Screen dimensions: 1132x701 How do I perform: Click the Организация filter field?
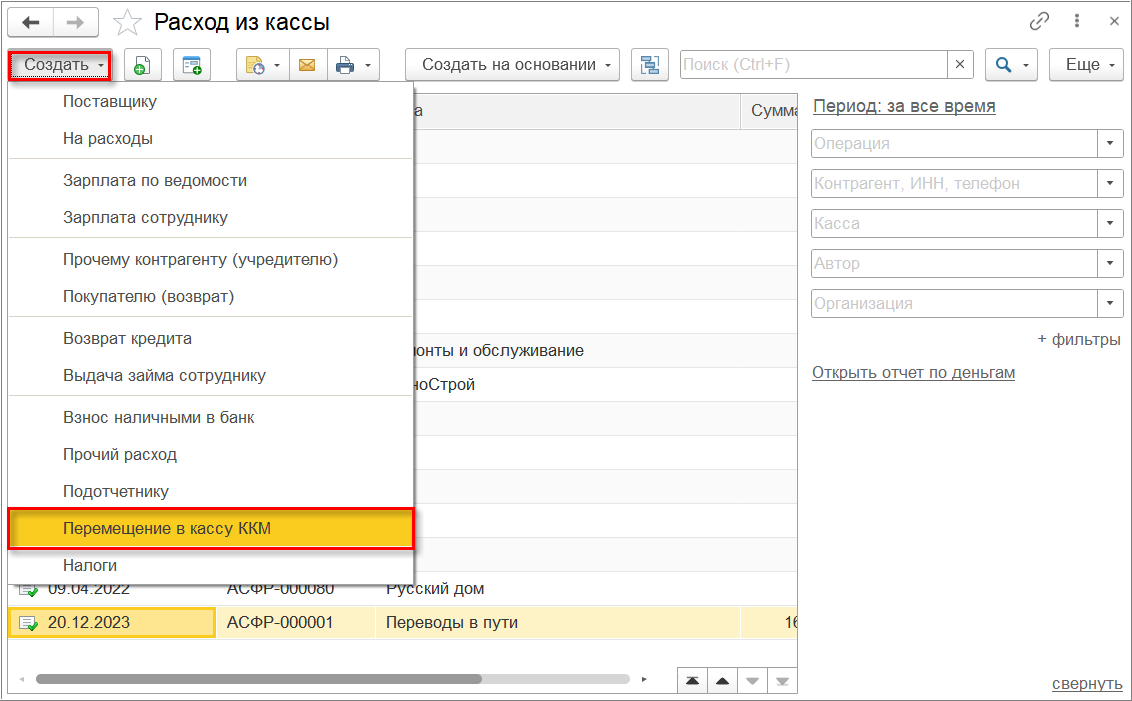[x=954, y=304]
